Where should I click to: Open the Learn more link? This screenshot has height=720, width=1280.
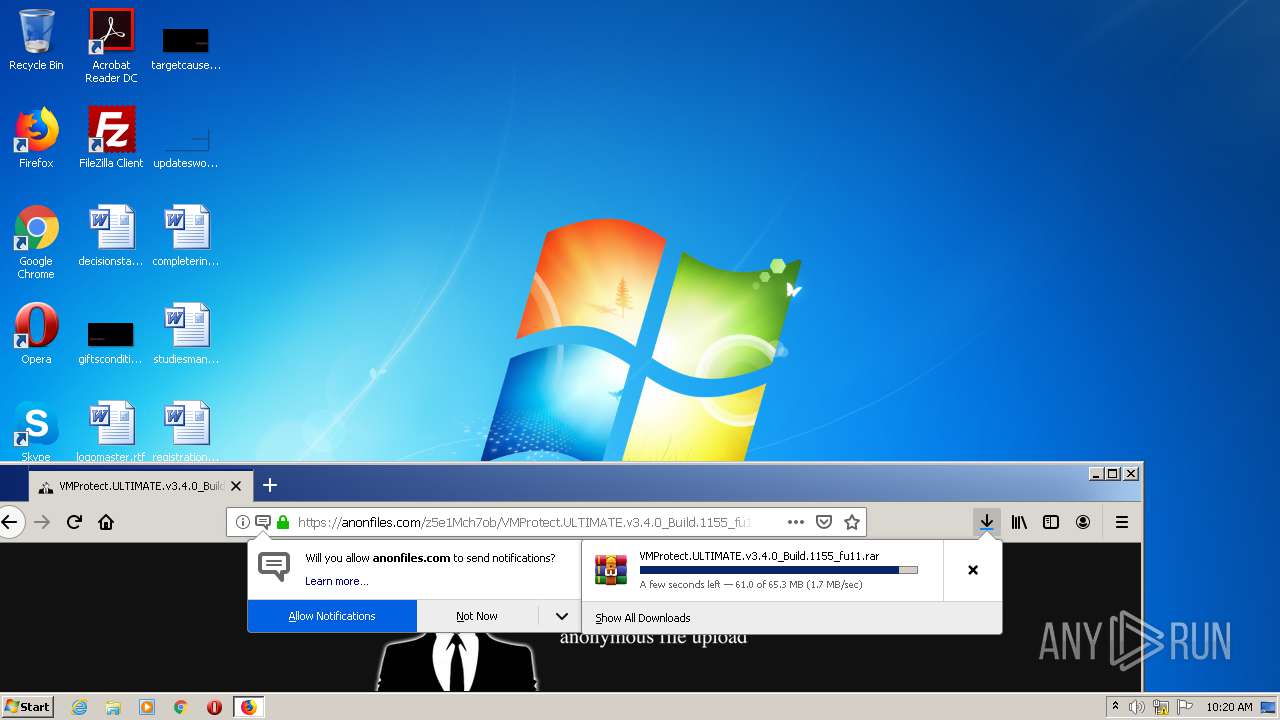[336, 581]
